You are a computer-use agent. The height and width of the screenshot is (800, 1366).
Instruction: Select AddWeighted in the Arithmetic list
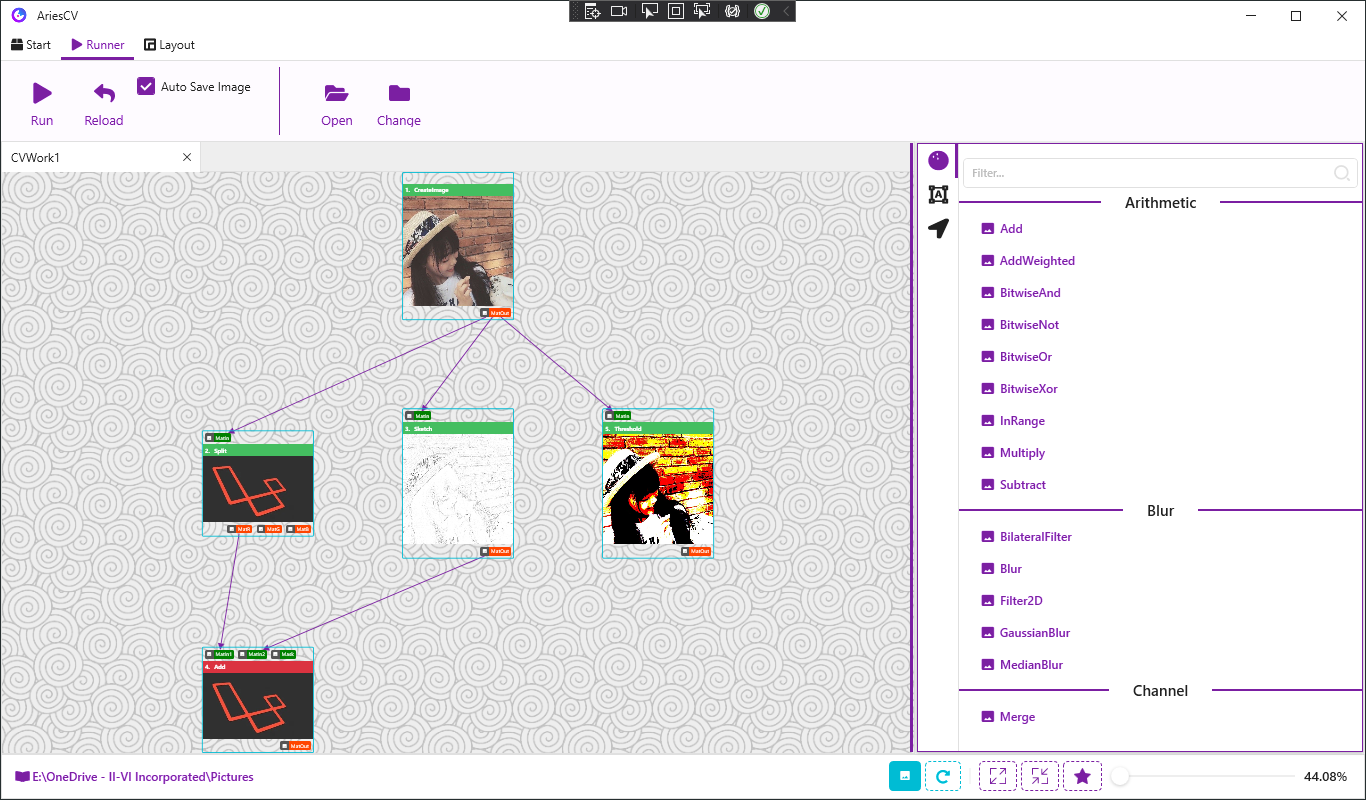click(x=1037, y=261)
